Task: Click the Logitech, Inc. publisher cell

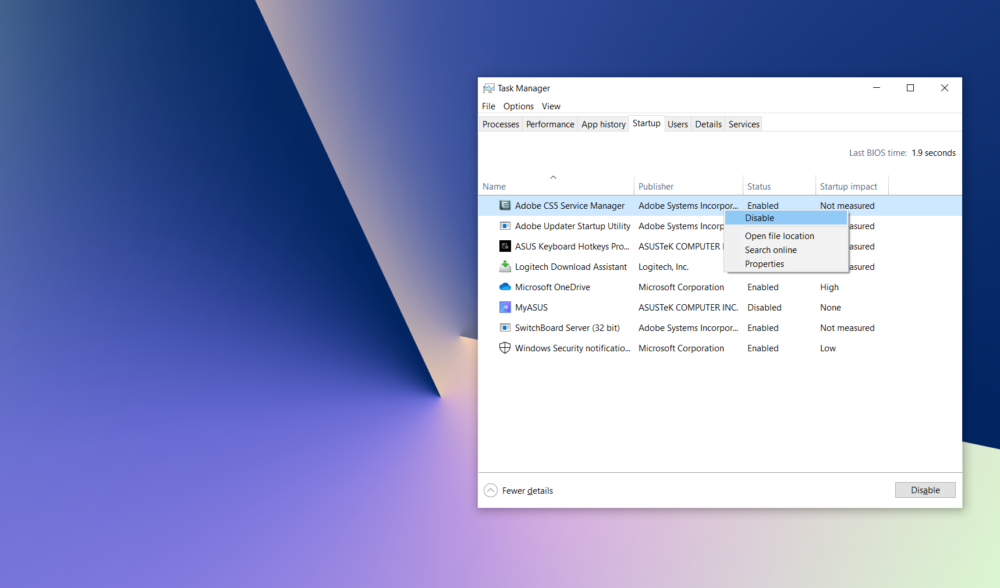Action: (x=663, y=267)
